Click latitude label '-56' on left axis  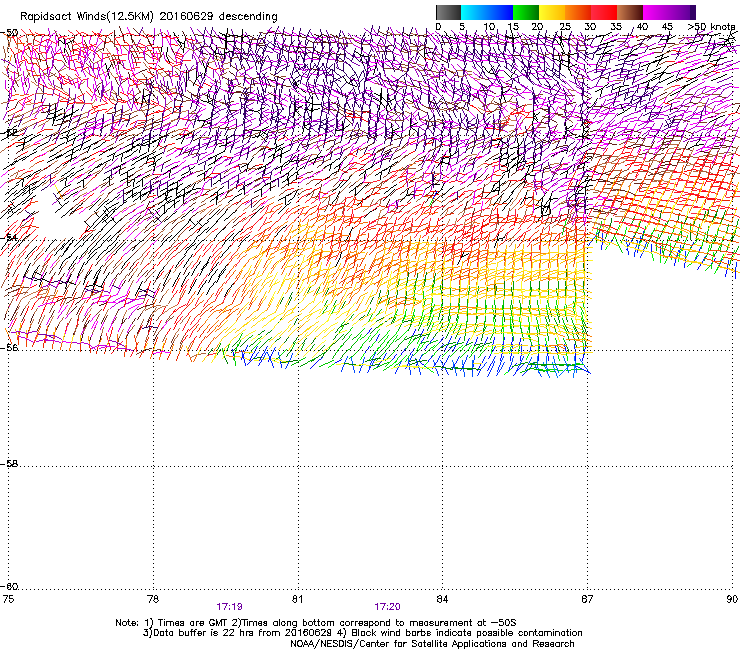[9, 347]
